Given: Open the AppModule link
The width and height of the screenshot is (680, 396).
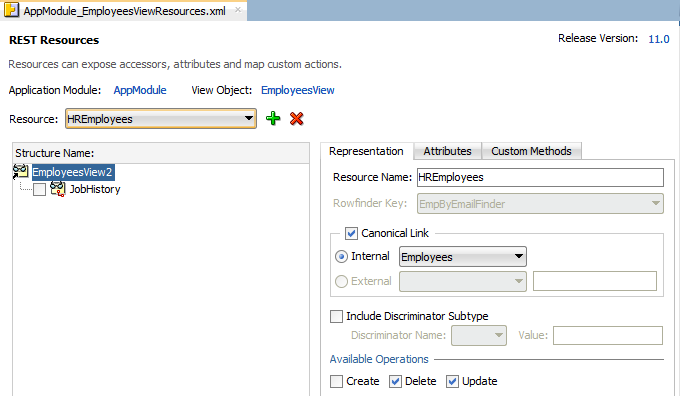Looking at the screenshot, I should [x=140, y=90].
